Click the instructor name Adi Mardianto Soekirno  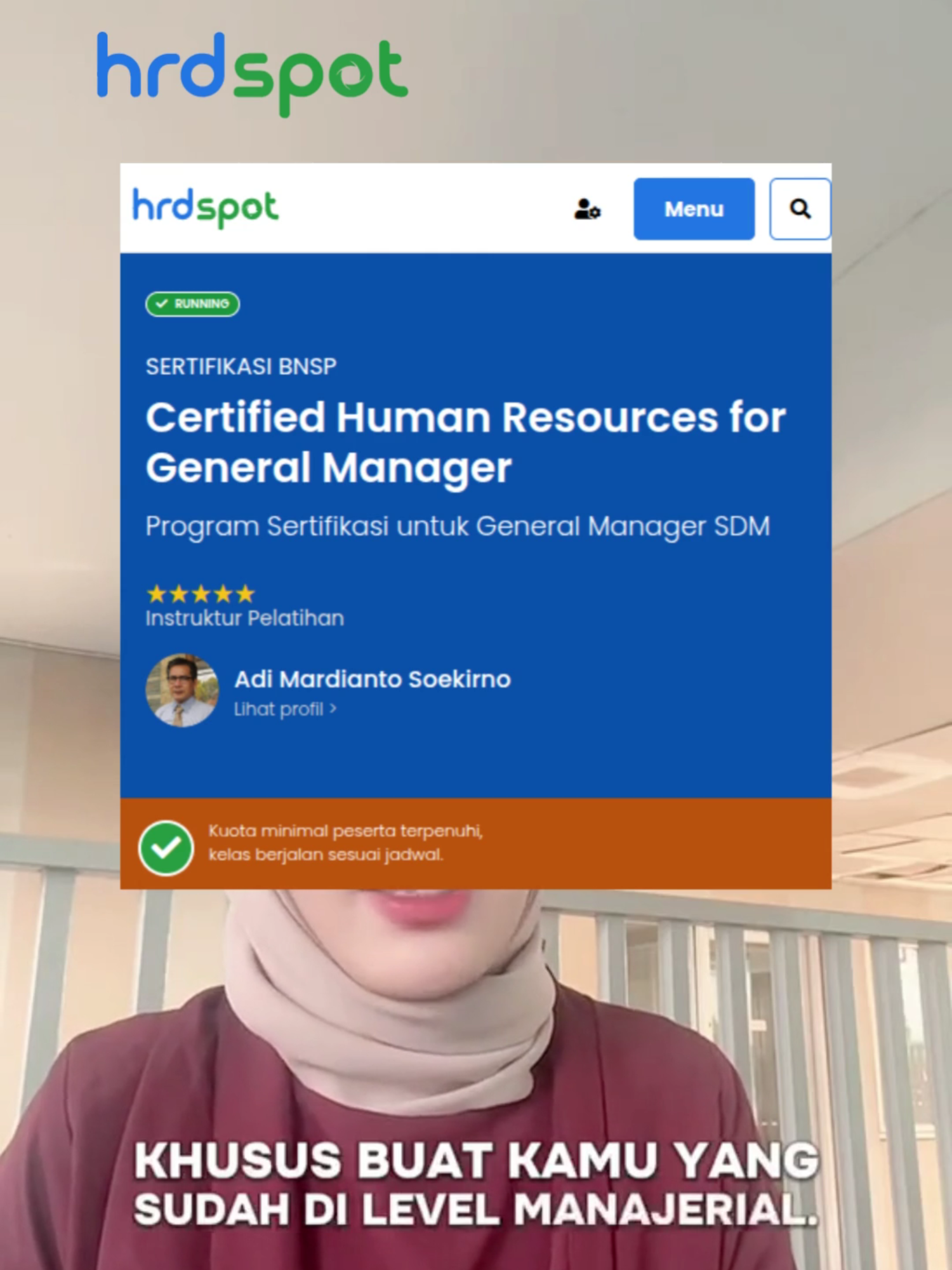tap(373, 679)
